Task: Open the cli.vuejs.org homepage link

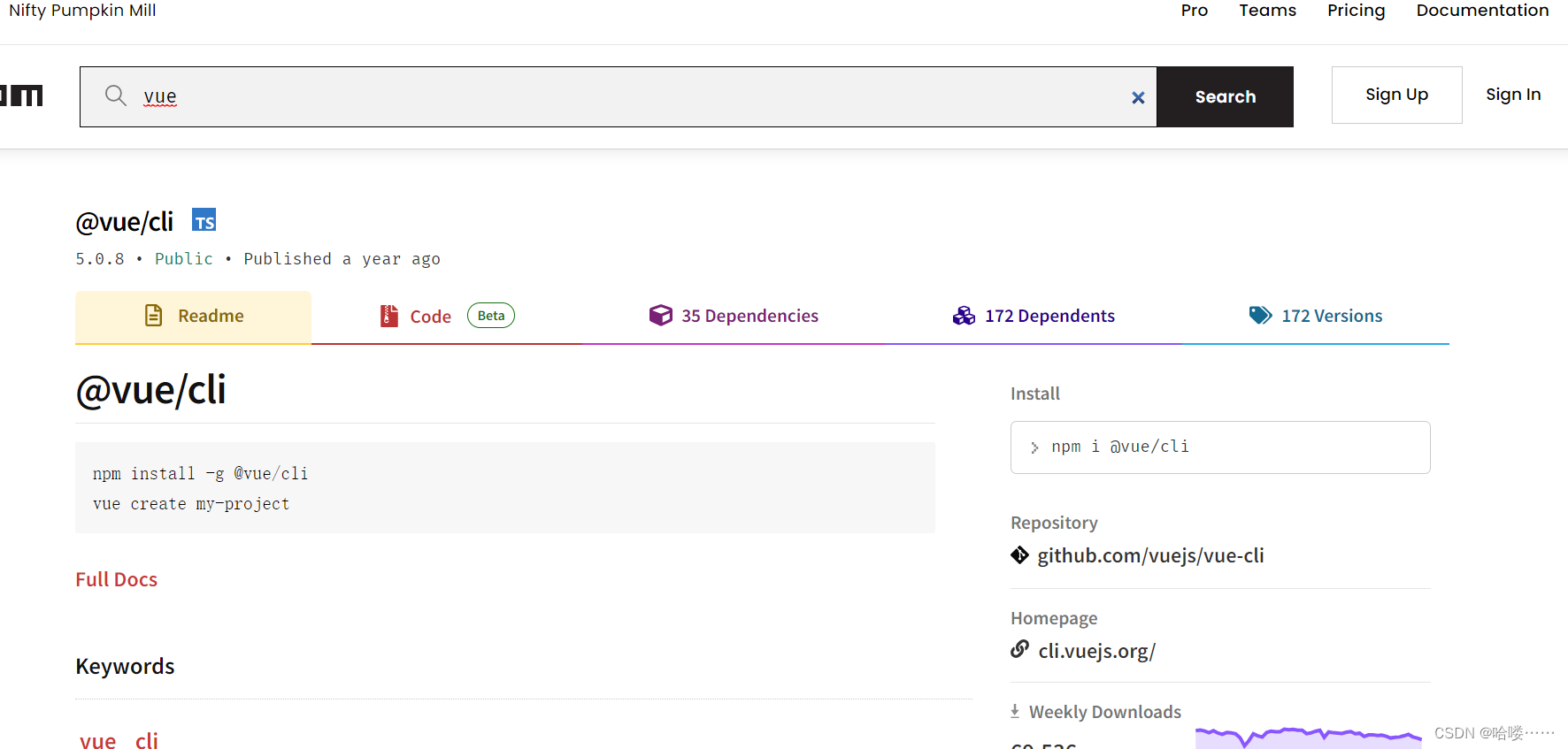Action: click(1096, 651)
